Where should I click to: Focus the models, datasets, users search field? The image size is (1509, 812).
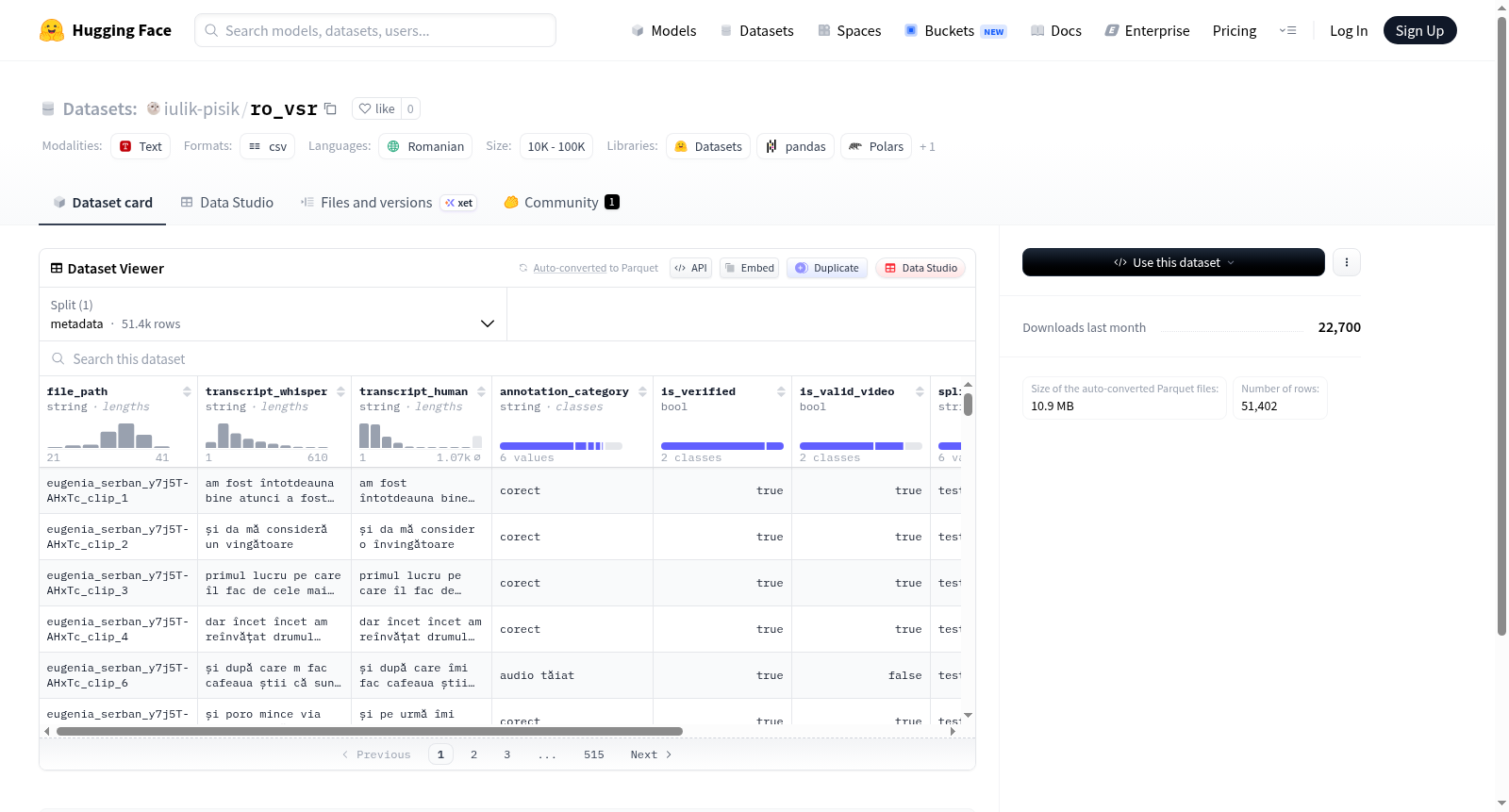pos(375,30)
